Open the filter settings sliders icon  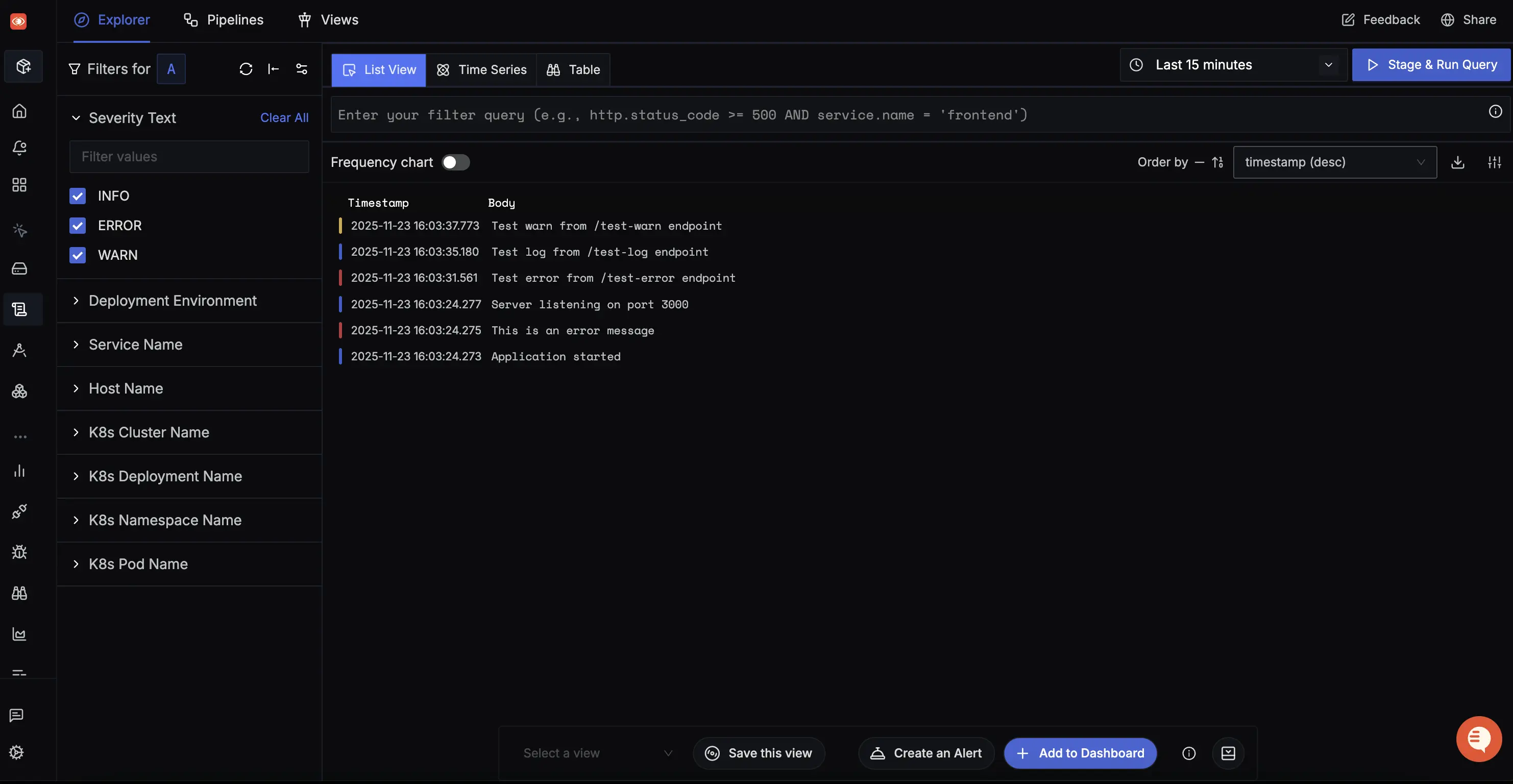click(301, 69)
